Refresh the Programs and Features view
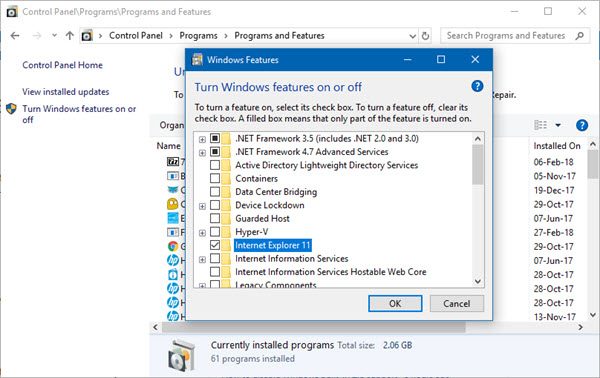600x378 pixels. pos(425,36)
